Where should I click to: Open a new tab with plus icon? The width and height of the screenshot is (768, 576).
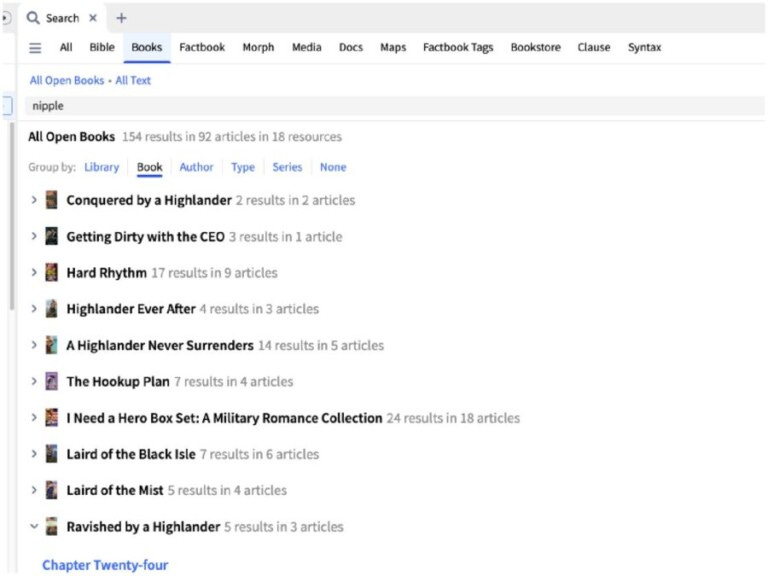tap(121, 18)
